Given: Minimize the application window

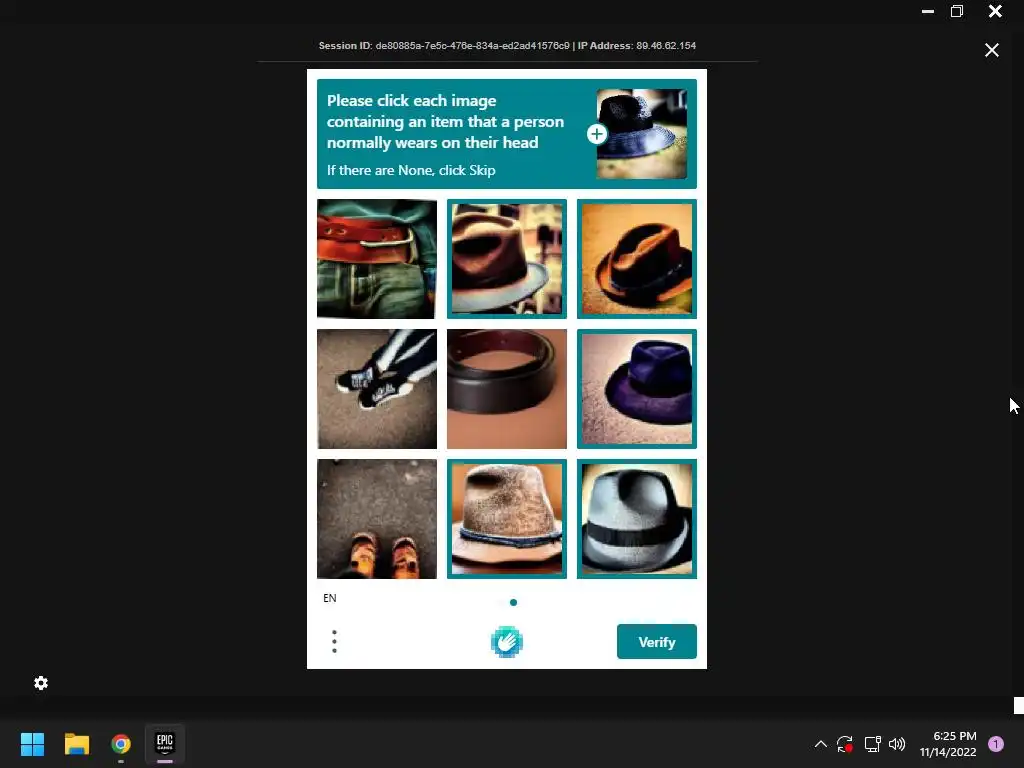Looking at the screenshot, I should [927, 11].
